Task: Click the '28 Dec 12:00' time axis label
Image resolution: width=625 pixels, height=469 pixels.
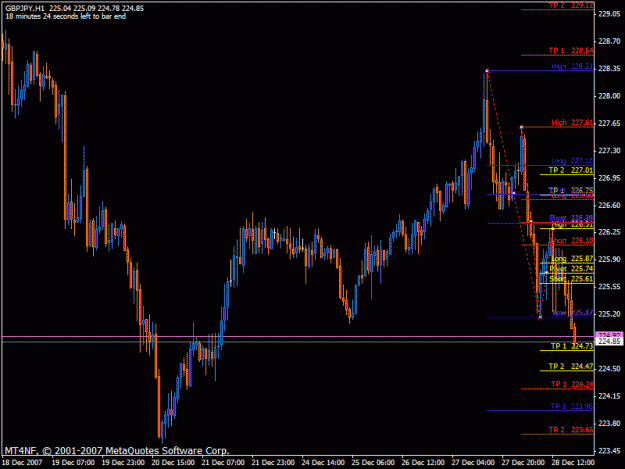Action: [x=573, y=463]
